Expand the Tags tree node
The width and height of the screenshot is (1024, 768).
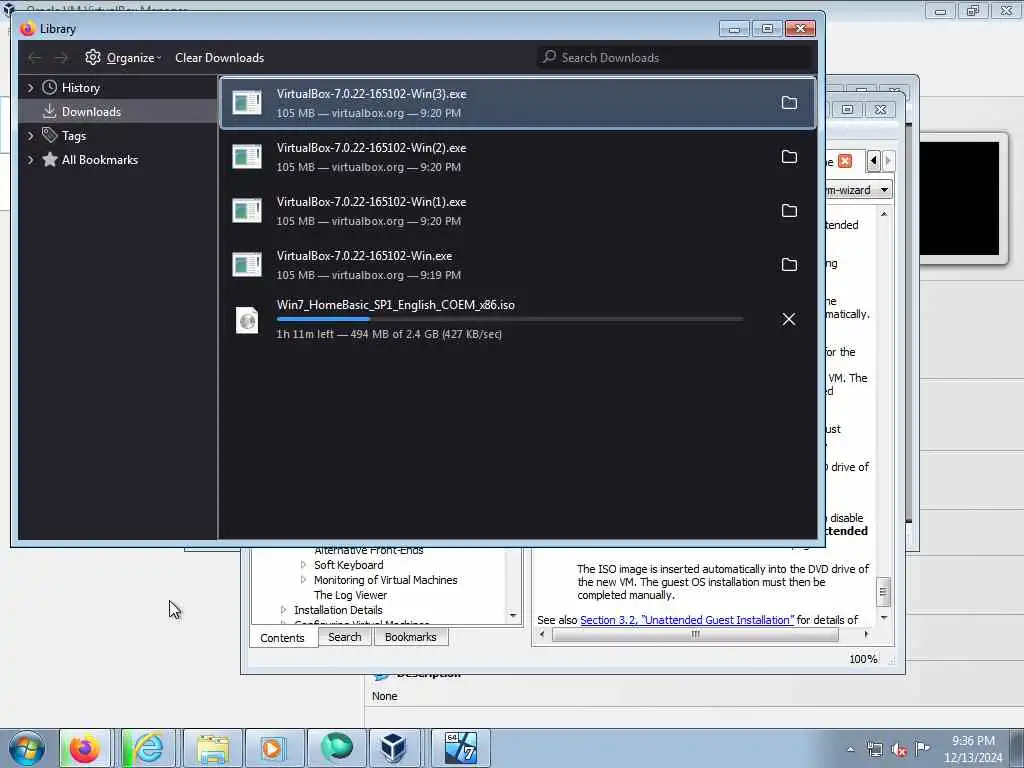(30, 136)
